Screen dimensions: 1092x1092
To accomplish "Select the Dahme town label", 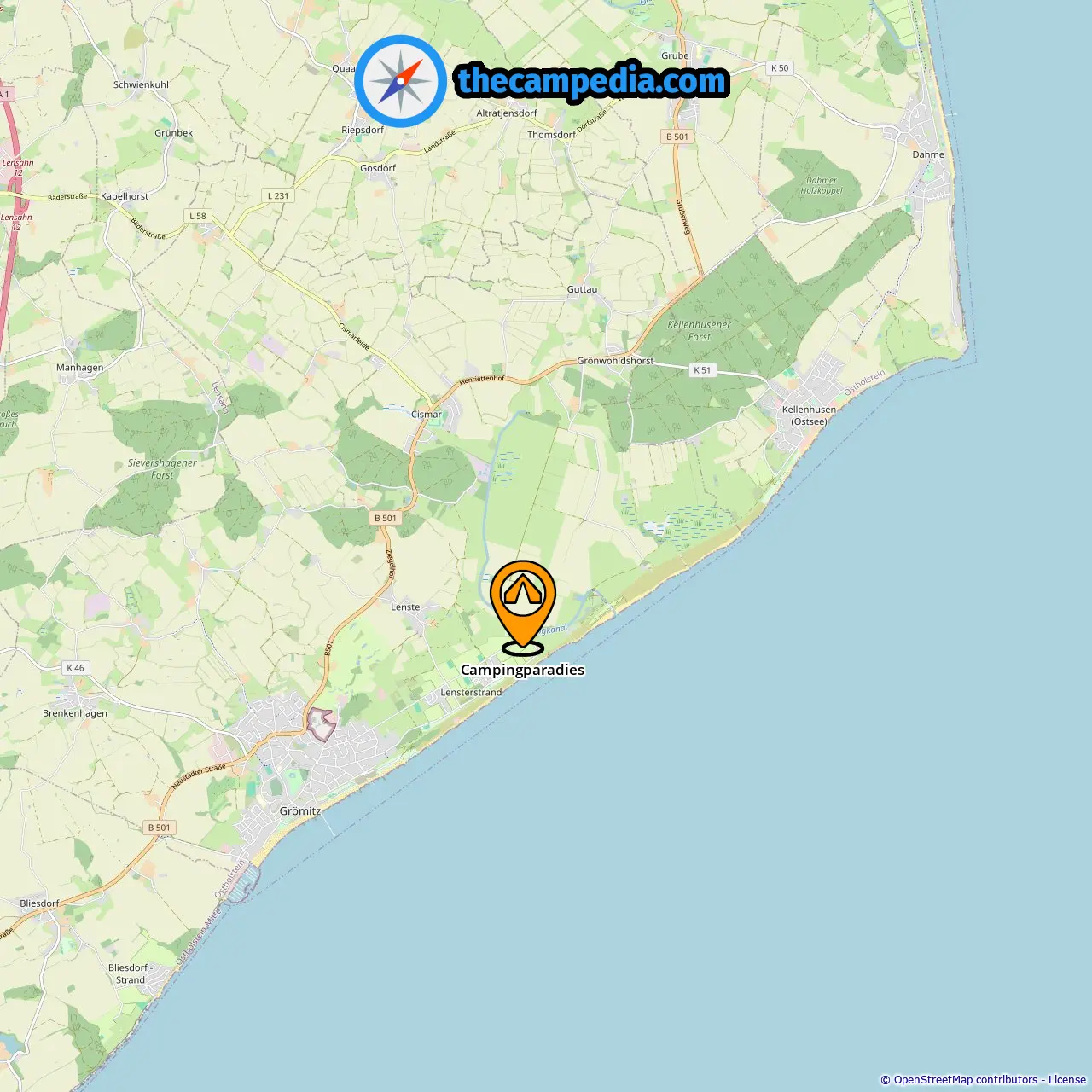I will point(928,154).
